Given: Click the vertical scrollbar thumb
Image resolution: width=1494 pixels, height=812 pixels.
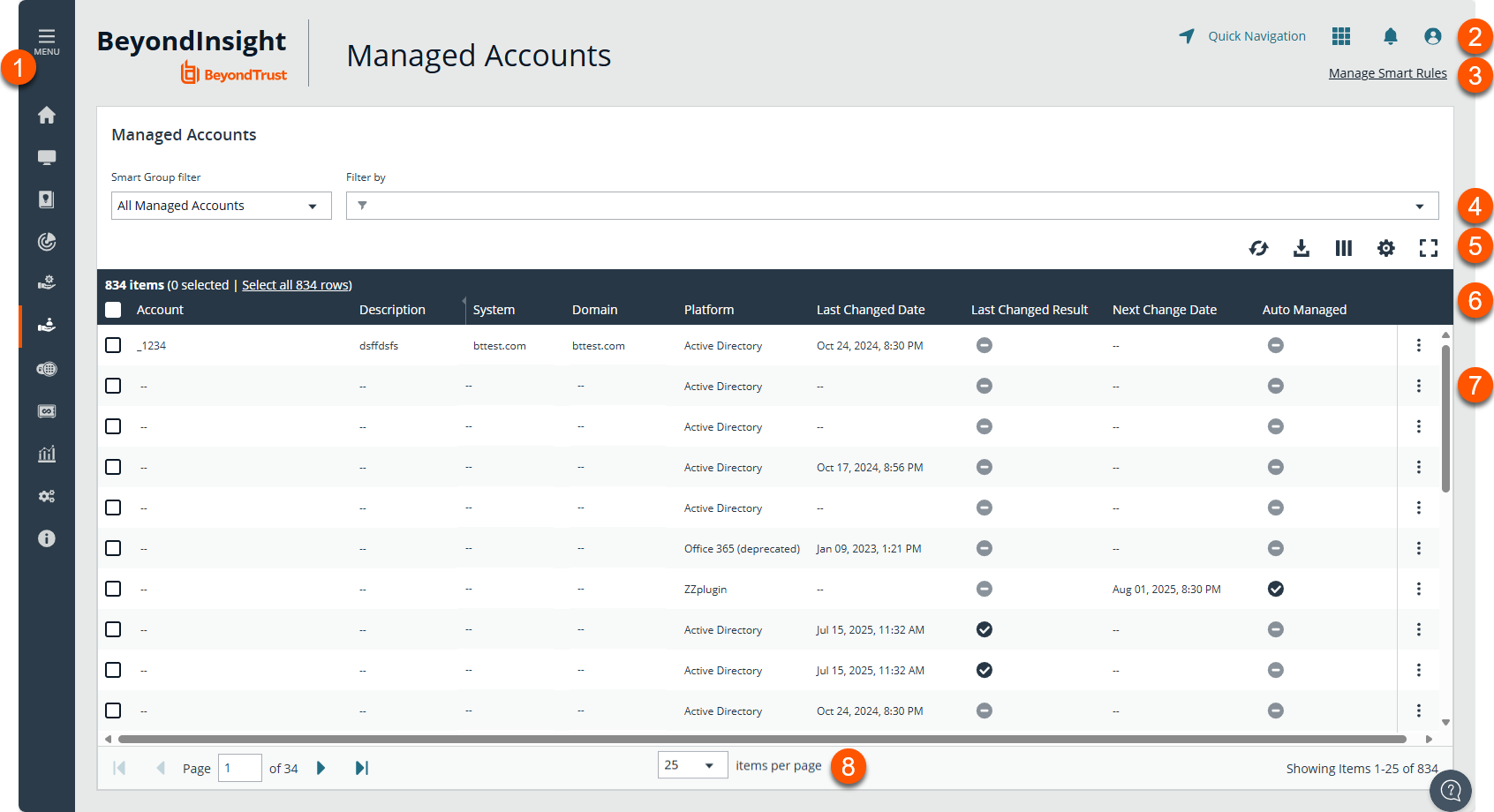Looking at the screenshot, I should (1445, 418).
